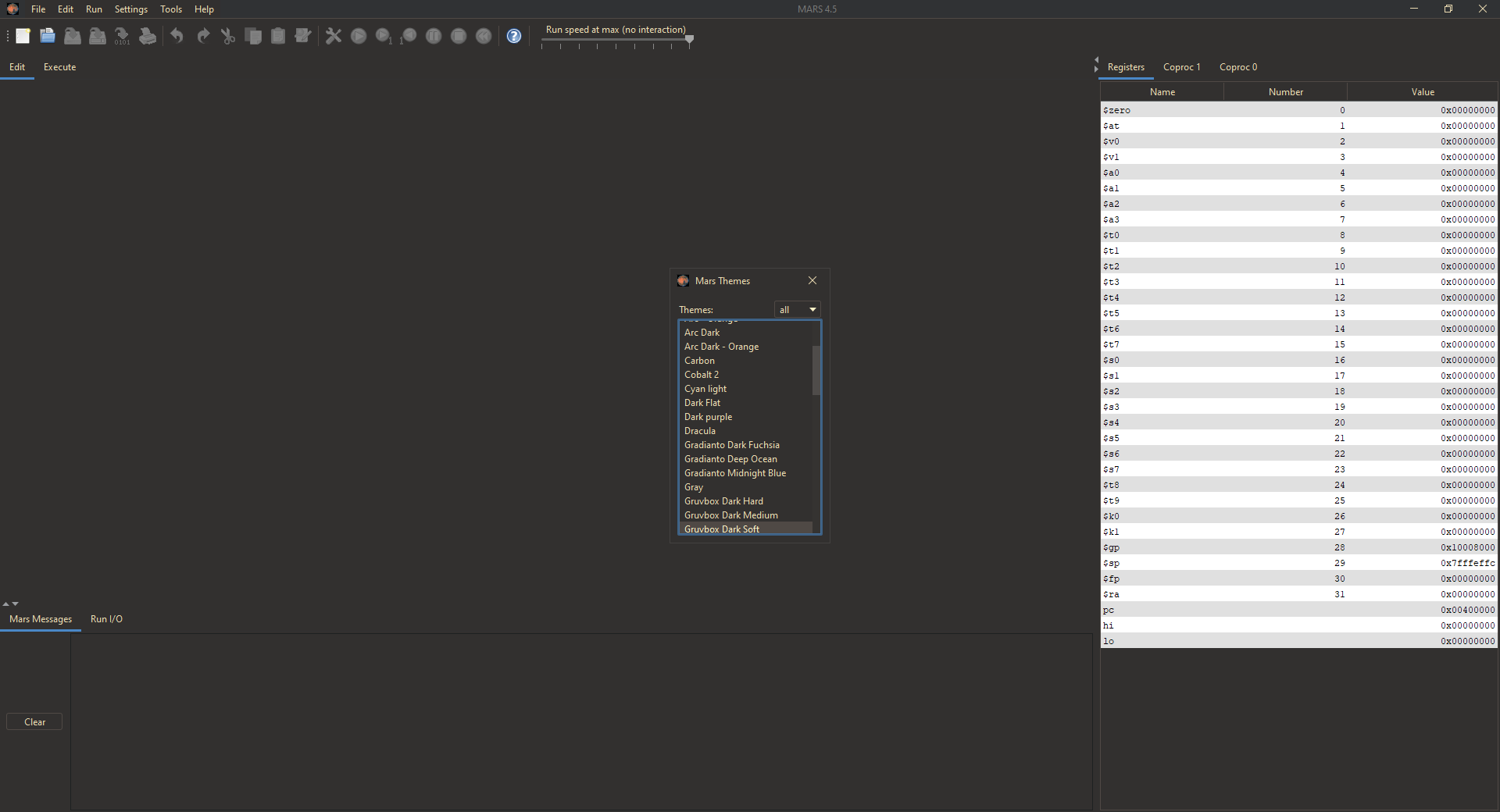Click the Print toolbar icon
This screenshot has width=1500, height=812.
148,36
